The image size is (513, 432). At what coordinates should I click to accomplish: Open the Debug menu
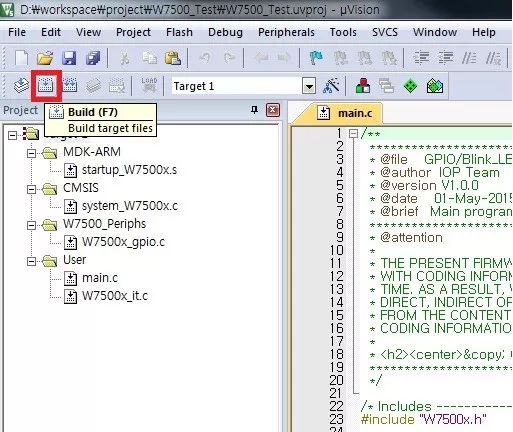(225, 32)
